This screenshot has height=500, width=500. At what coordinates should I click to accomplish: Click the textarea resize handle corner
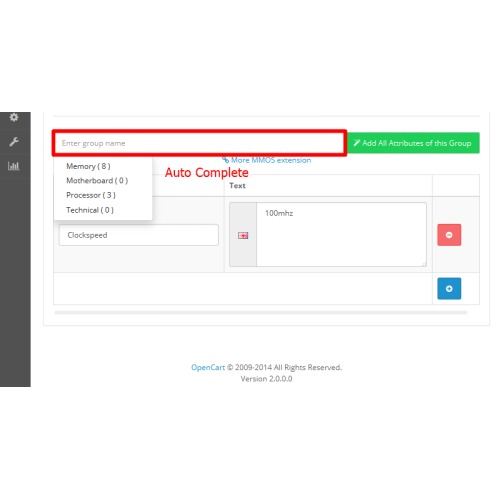pos(424,264)
